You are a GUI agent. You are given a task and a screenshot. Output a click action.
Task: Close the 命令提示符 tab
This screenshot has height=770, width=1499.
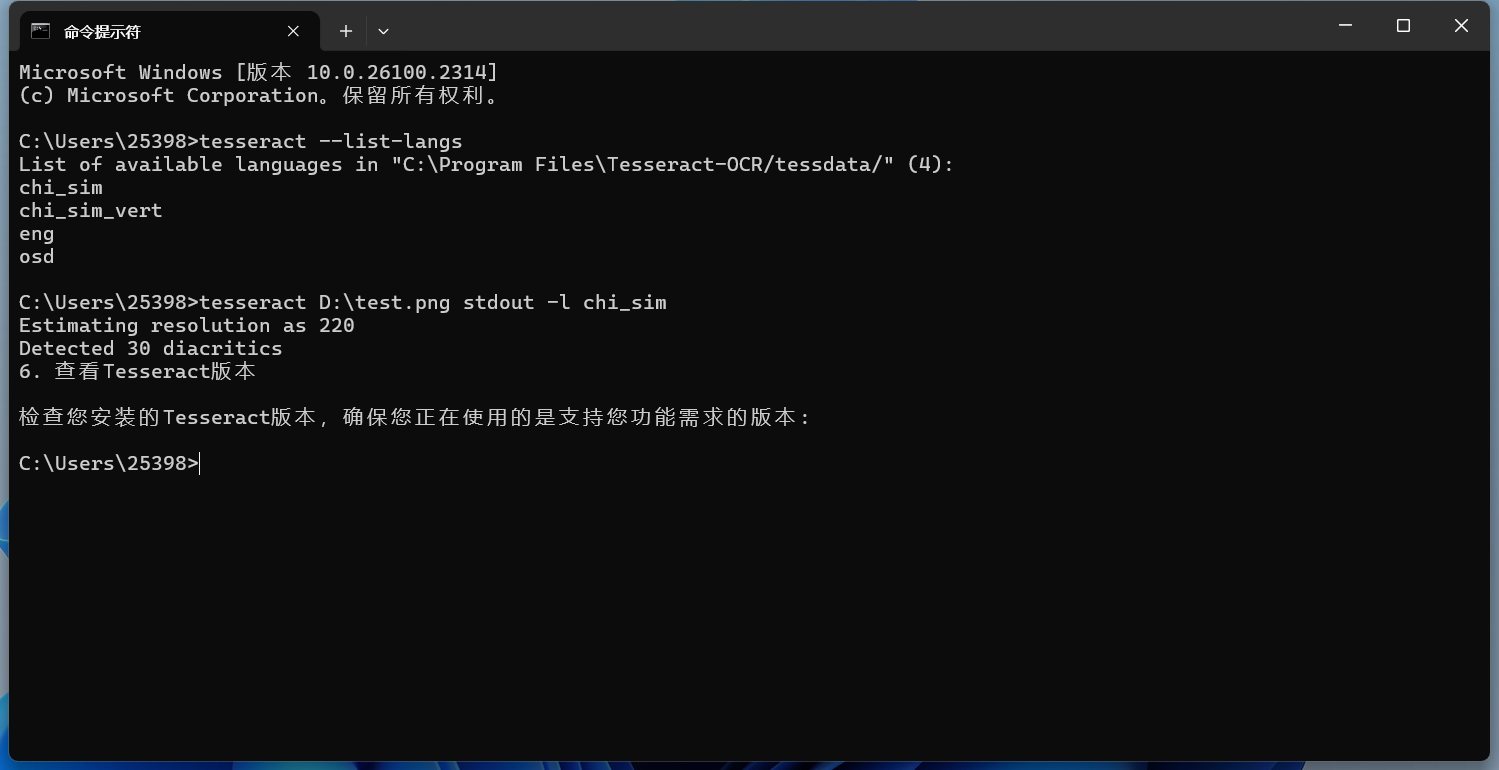pyautogui.click(x=293, y=31)
